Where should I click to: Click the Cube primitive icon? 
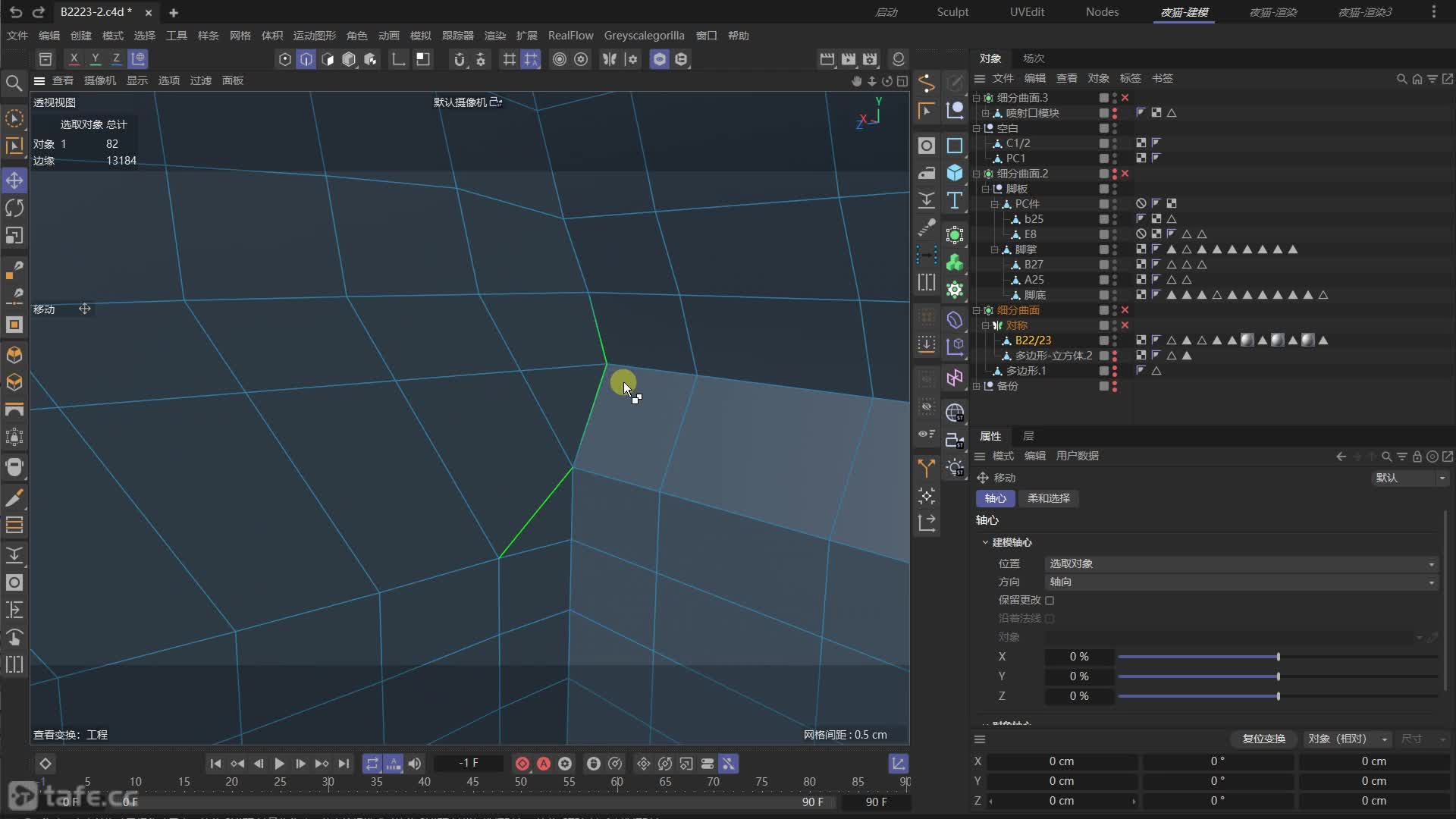pos(955,173)
